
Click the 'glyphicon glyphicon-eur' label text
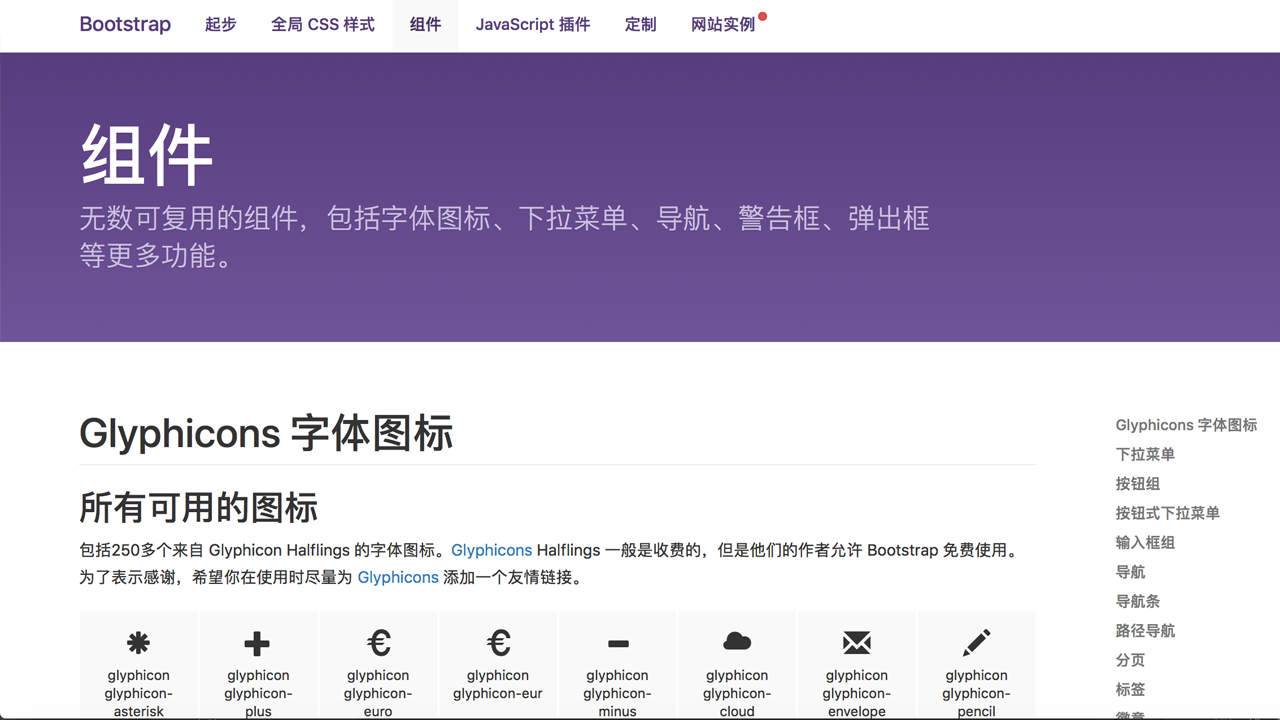498,684
